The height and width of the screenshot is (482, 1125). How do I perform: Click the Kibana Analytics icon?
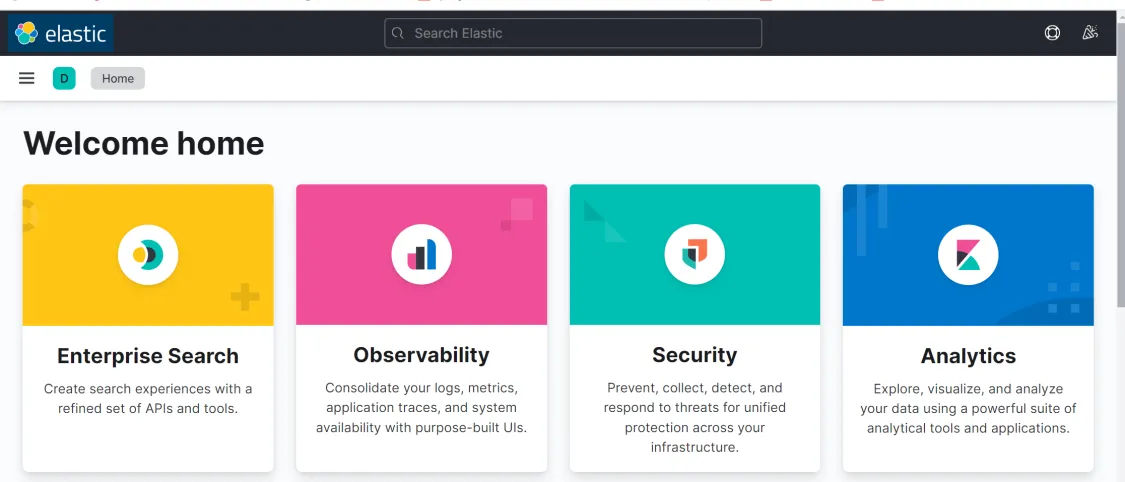tap(968, 255)
